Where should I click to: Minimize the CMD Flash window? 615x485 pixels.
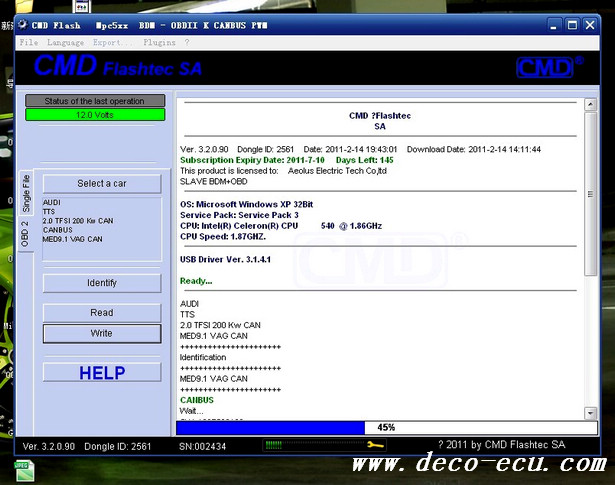[553, 25]
